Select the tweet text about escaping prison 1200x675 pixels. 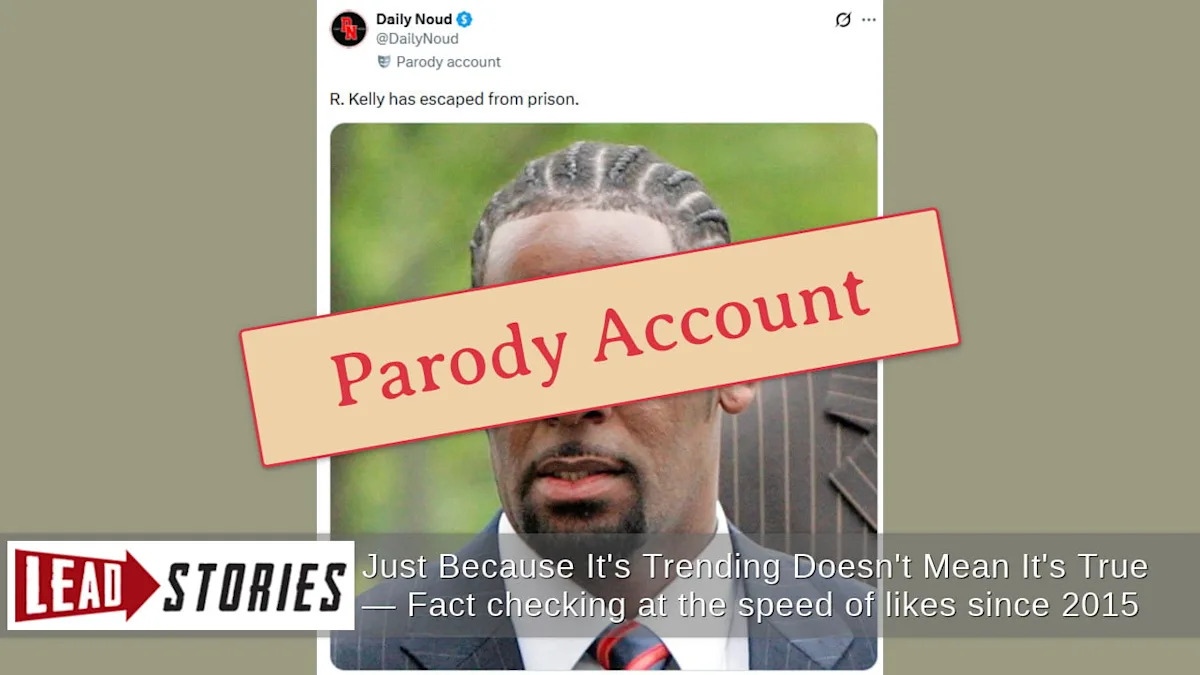pyautogui.click(x=454, y=99)
